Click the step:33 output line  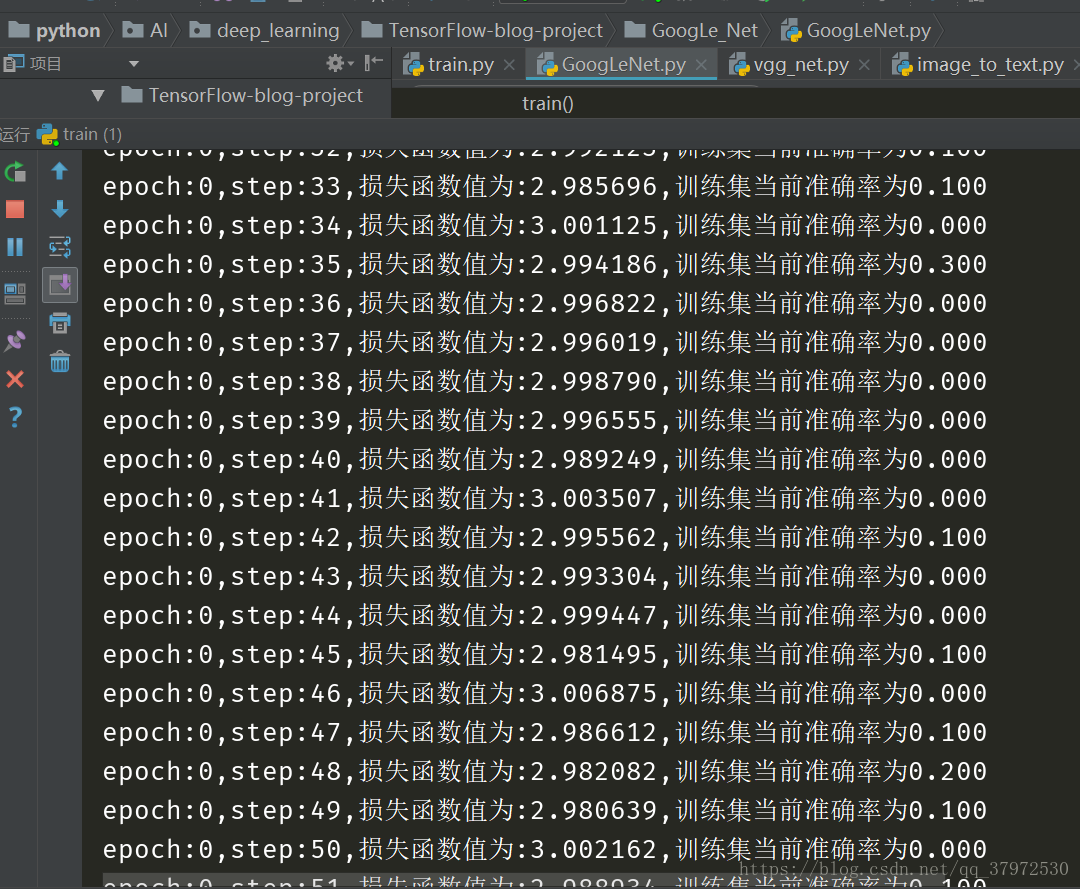[x=545, y=187]
